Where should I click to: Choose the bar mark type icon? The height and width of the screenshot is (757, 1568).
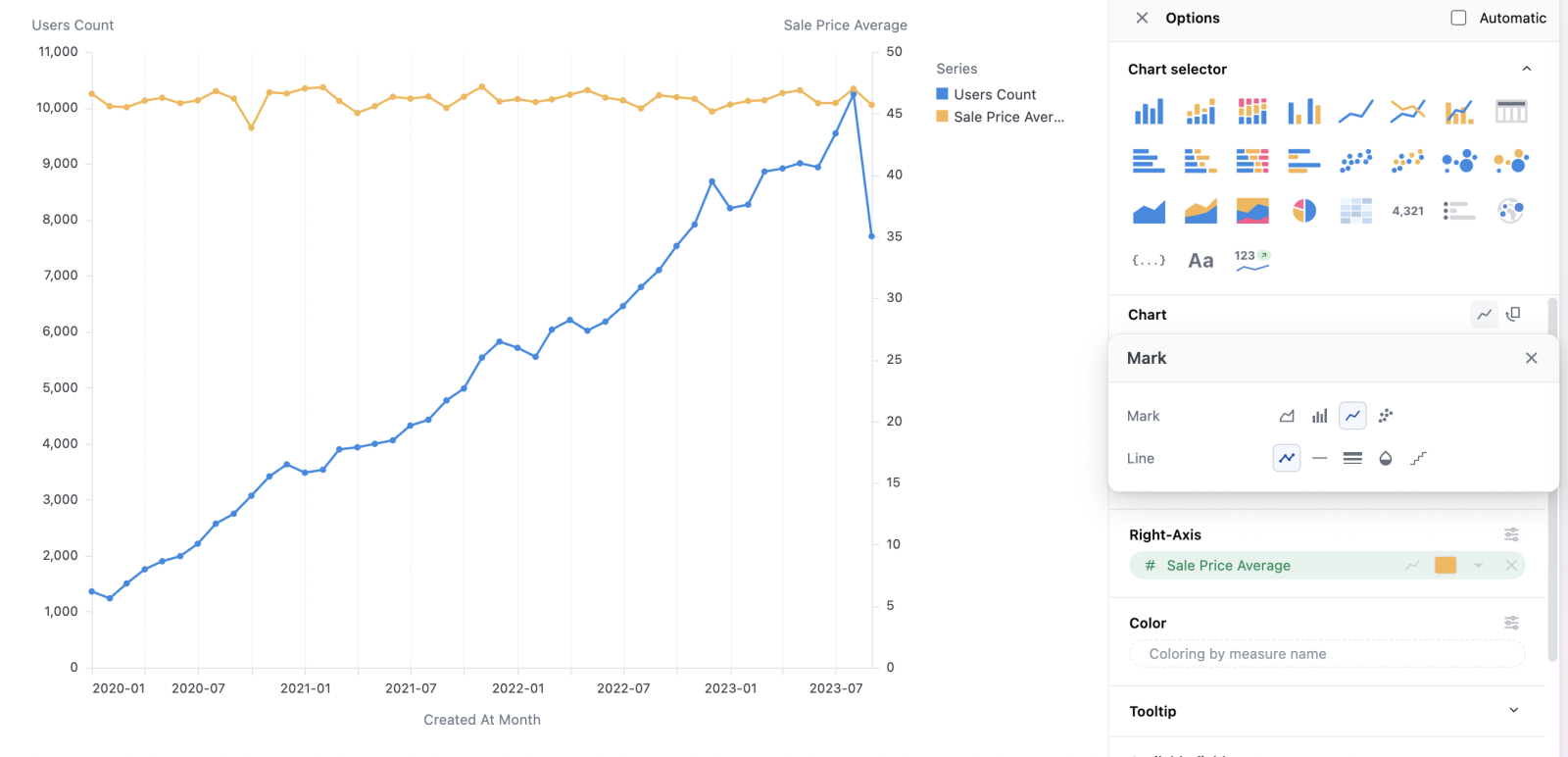coord(1320,416)
